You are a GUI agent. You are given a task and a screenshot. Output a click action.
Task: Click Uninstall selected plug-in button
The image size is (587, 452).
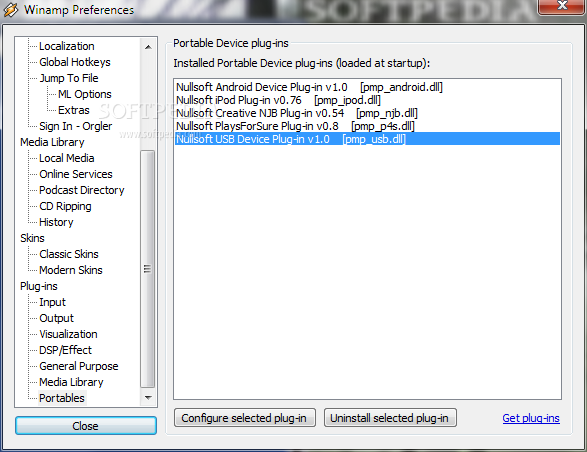point(390,418)
